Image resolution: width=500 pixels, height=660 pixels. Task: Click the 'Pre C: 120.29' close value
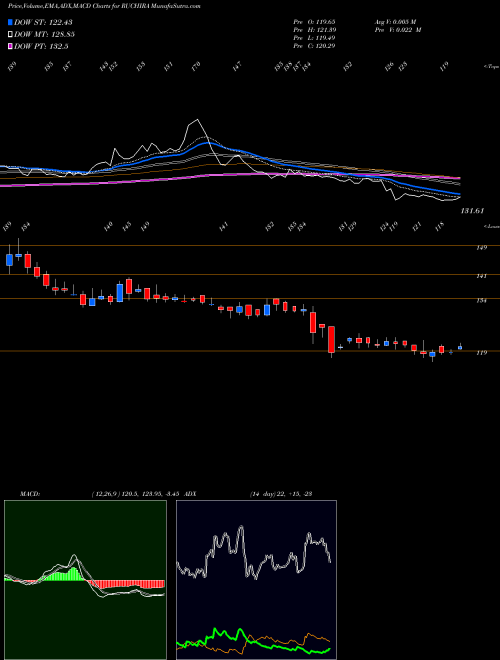pos(314,45)
